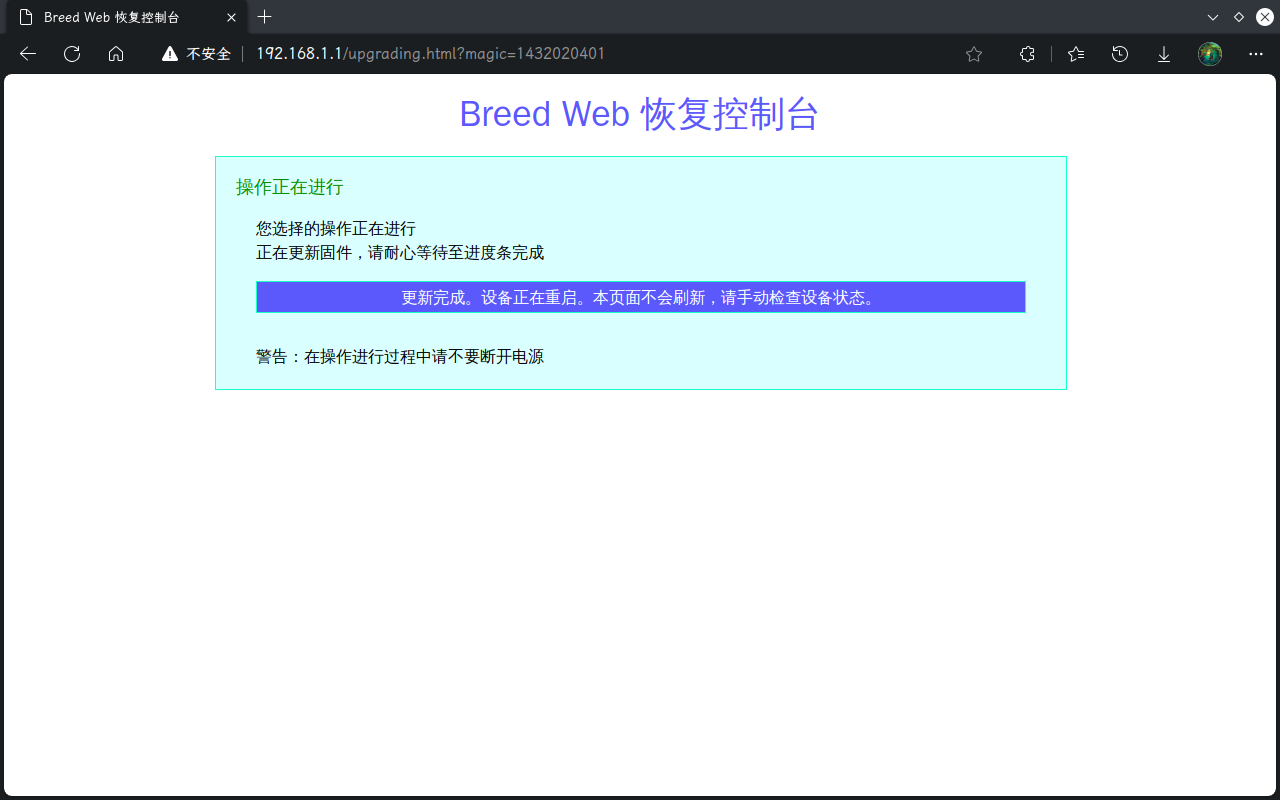Open the browser home page icon
This screenshot has width=1280, height=800.
click(116, 54)
